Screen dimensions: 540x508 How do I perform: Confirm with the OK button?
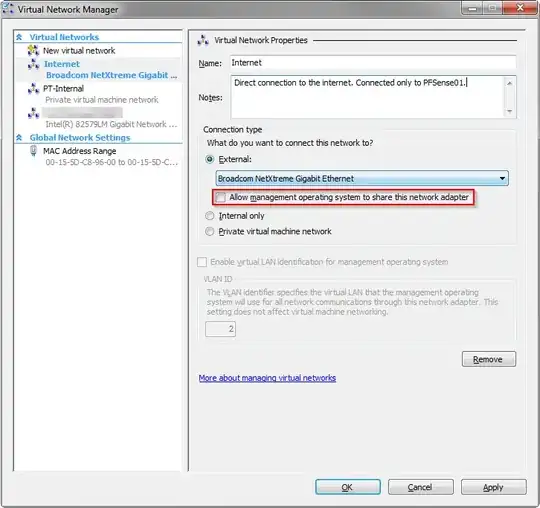tap(348, 487)
